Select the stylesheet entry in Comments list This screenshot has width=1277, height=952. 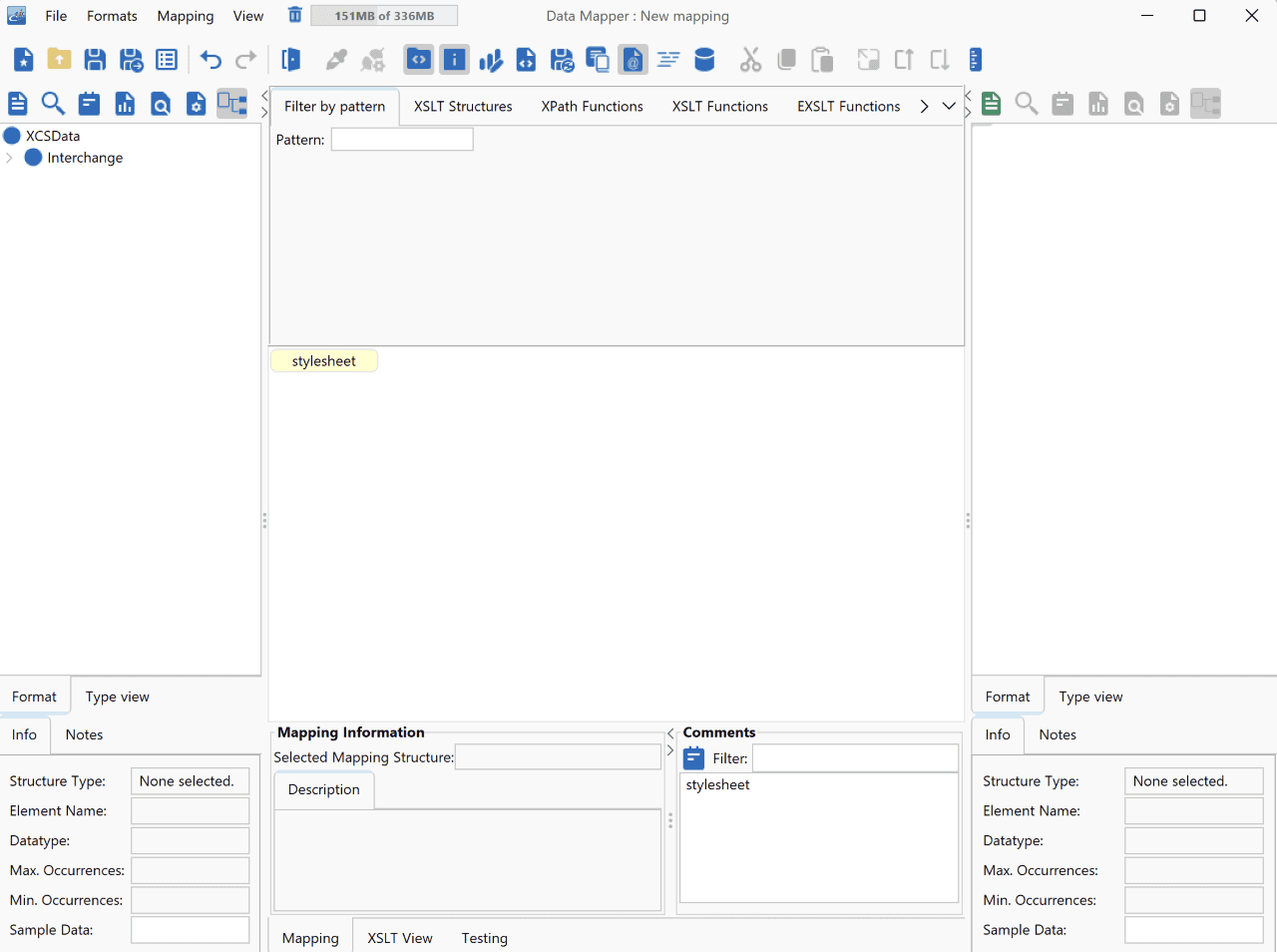[x=718, y=785]
